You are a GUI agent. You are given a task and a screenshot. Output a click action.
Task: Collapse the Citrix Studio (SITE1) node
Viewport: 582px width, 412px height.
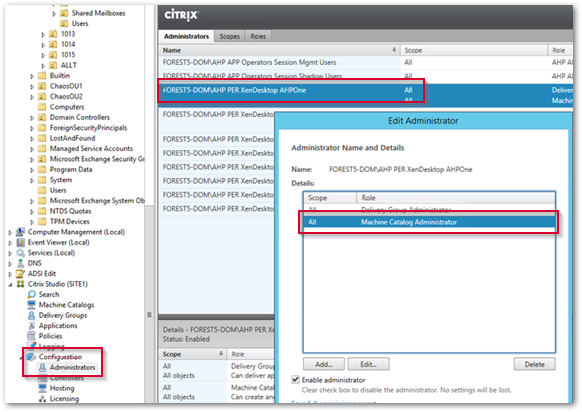click(x=10, y=285)
